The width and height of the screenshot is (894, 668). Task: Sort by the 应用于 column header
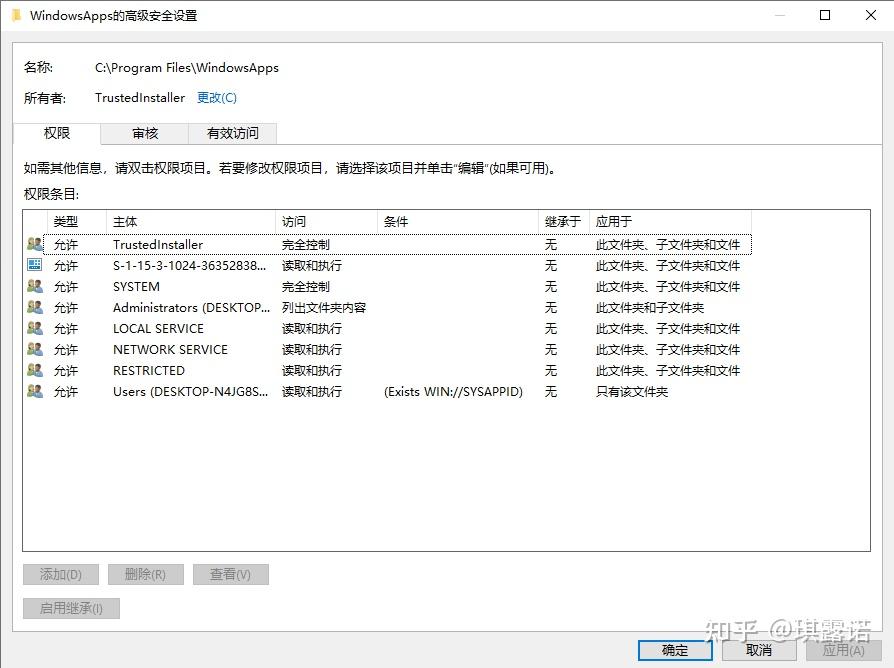pos(670,222)
